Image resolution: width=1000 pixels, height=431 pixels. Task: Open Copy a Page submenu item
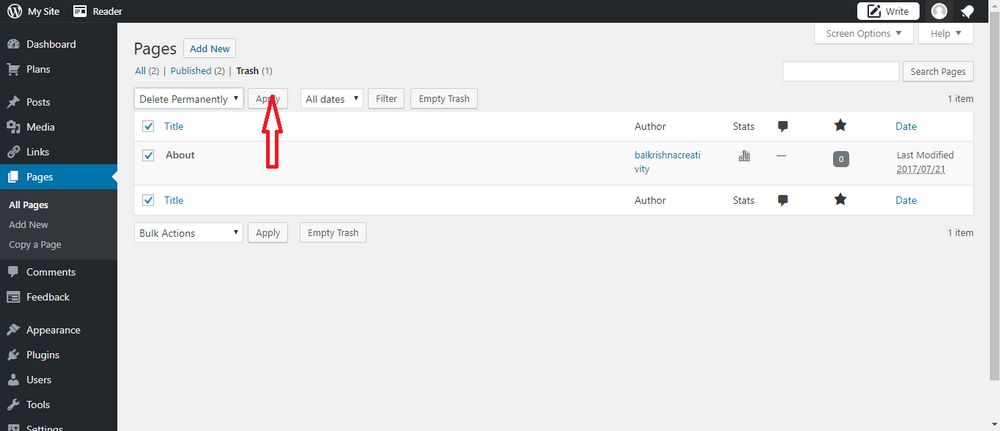(35, 244)
